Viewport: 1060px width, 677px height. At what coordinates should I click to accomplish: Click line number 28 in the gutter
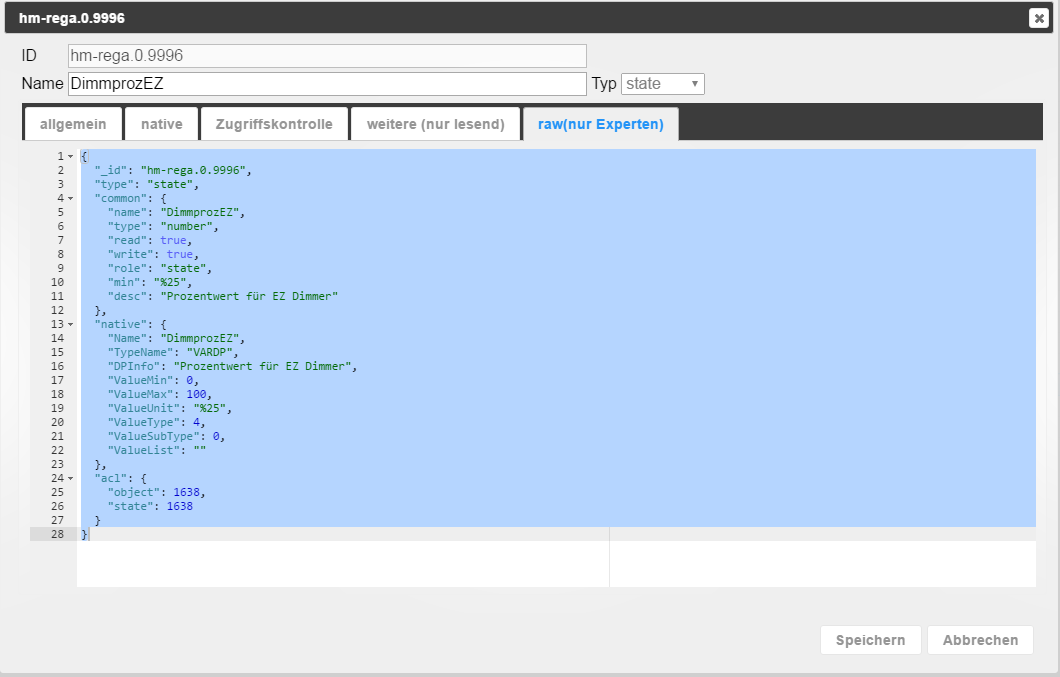pyautogui.click(x=58, y=535)
